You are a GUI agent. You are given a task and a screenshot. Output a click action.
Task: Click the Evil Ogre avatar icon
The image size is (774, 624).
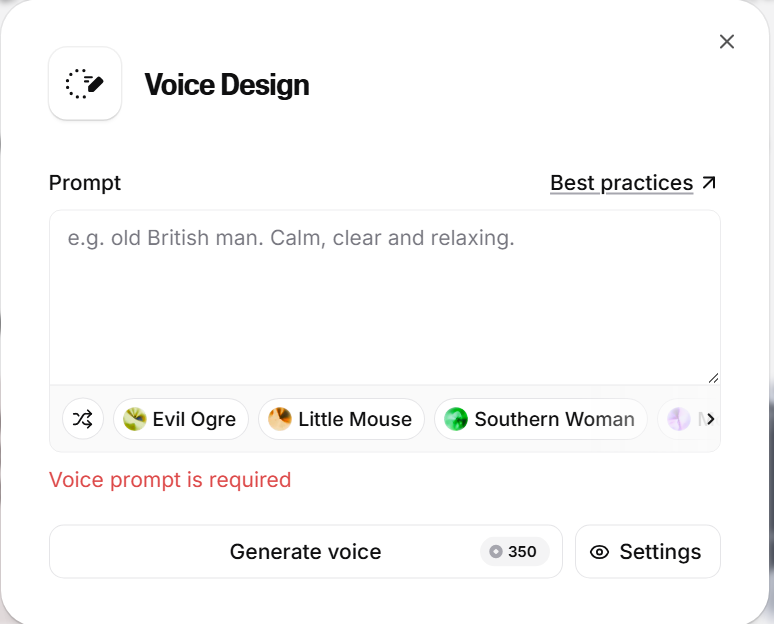pos(135,419)
